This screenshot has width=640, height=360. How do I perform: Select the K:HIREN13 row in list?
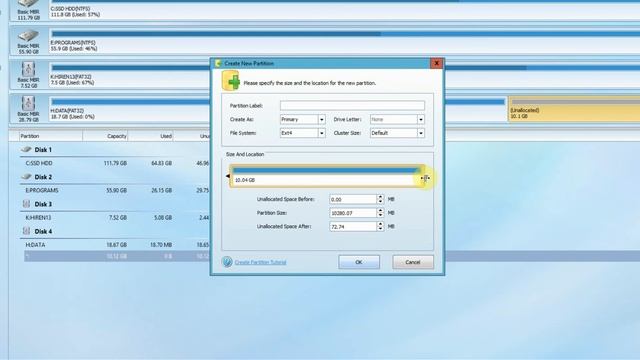tap(116, 218)
